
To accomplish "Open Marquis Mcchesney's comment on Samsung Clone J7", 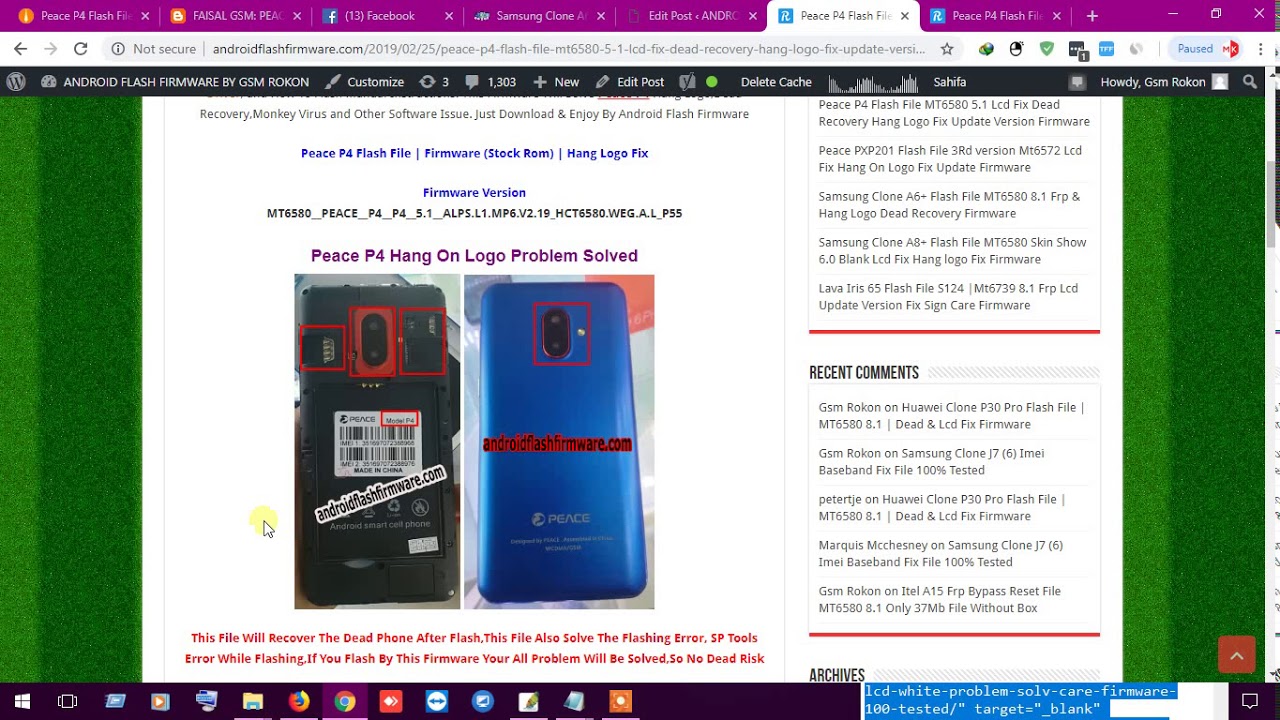I will tap(941, 553).
